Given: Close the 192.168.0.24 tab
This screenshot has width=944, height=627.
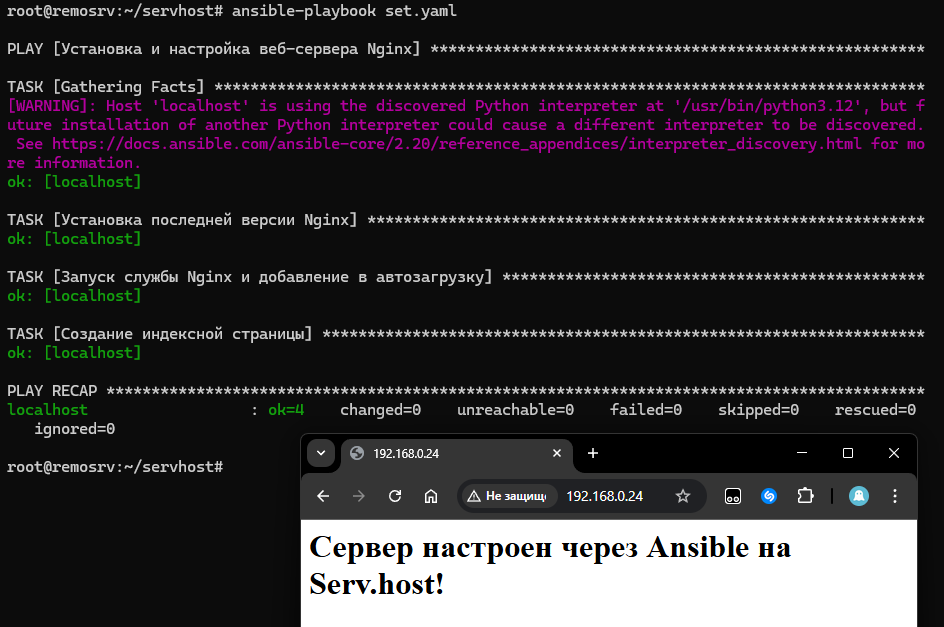Looking at the screenshot, I should click(557, 453).
